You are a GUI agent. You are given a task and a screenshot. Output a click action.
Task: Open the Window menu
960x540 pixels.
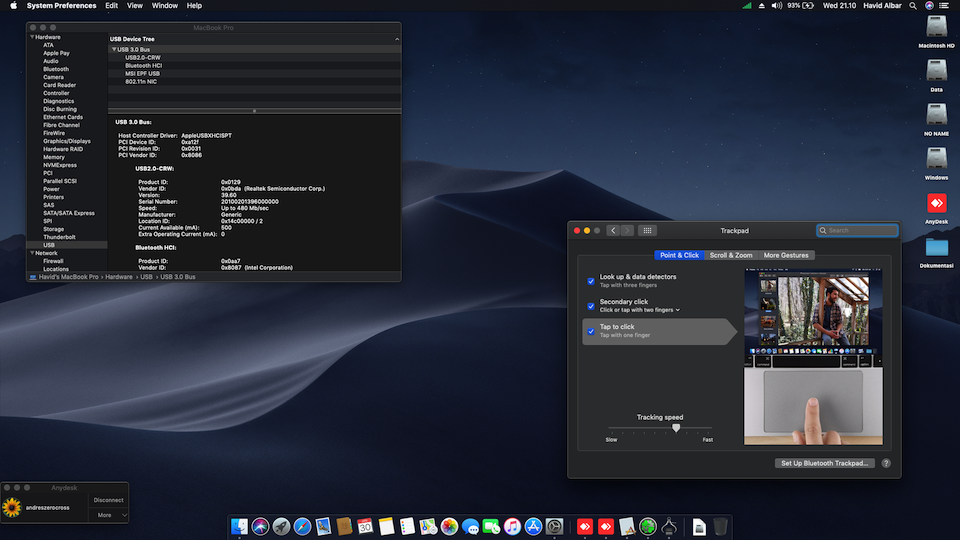coord(165,6)
